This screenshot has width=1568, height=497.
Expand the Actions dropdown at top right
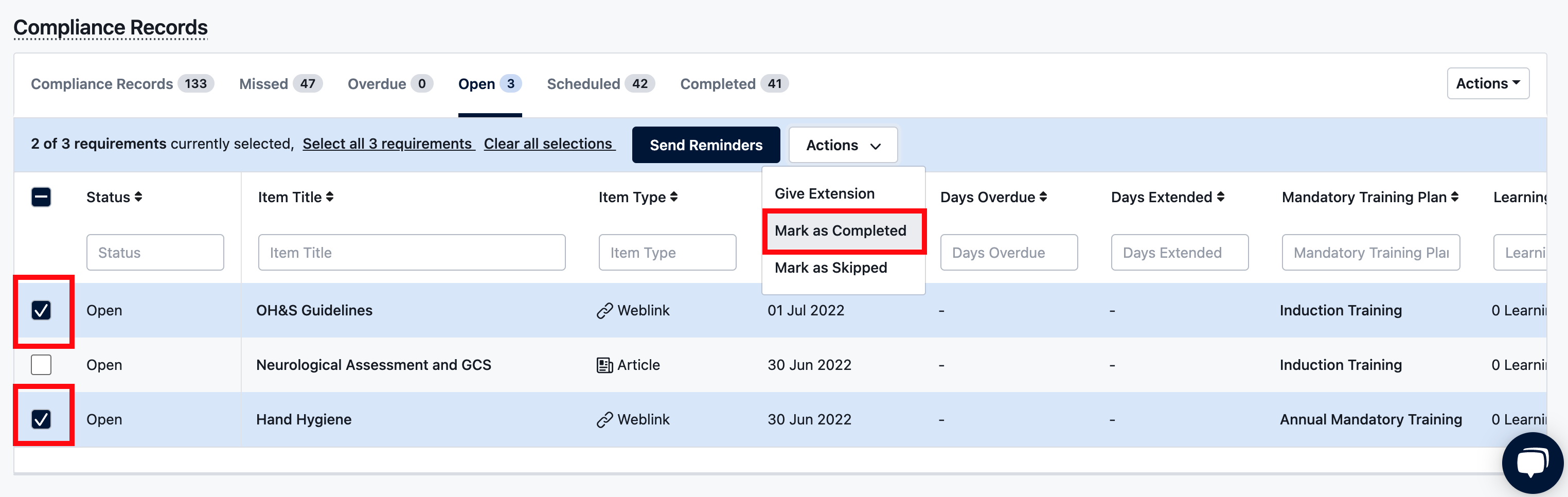click(x=1488, y=83)
